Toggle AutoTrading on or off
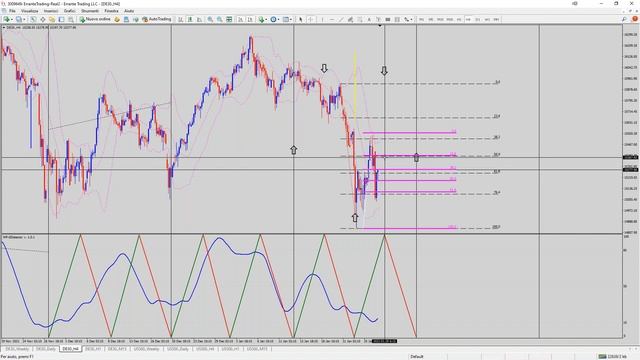This screenshot has width=640, height=360. 157,19
